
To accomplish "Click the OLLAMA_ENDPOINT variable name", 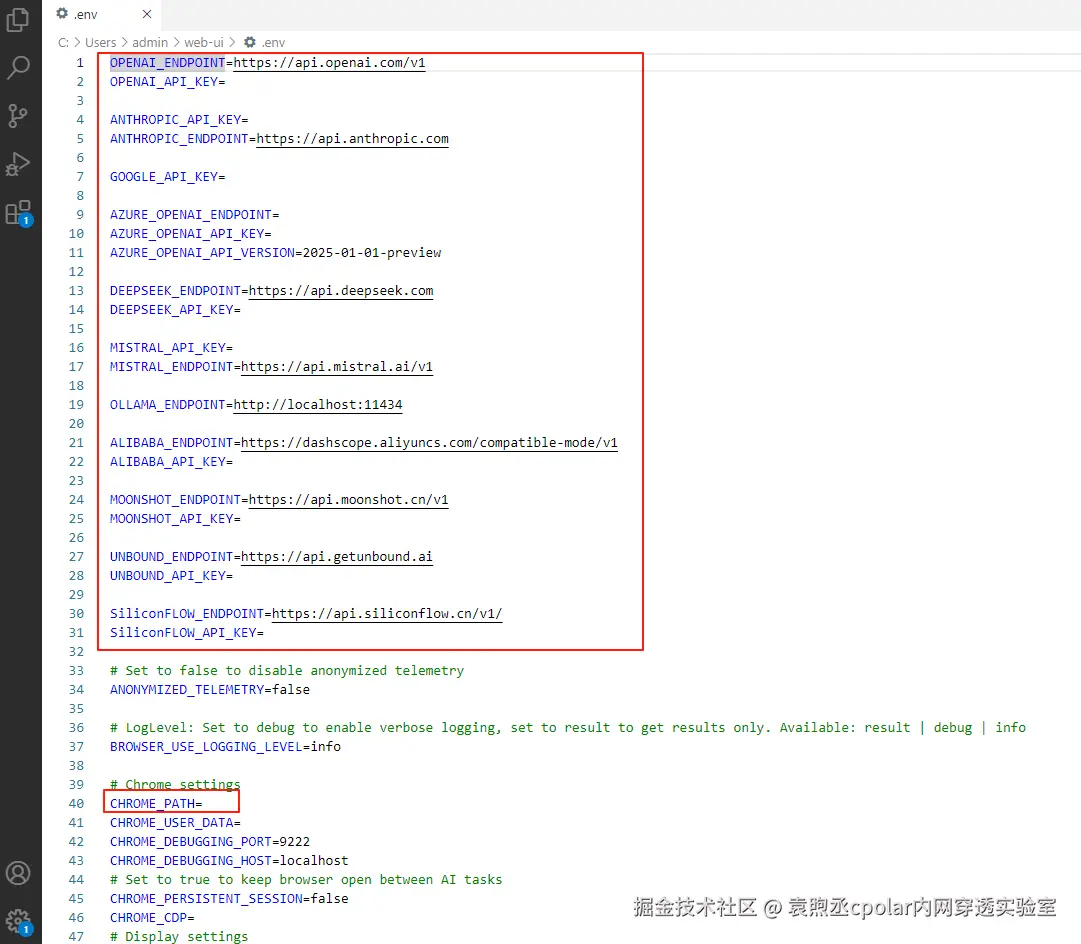I will pyautogui.click(x=168, y=404).
